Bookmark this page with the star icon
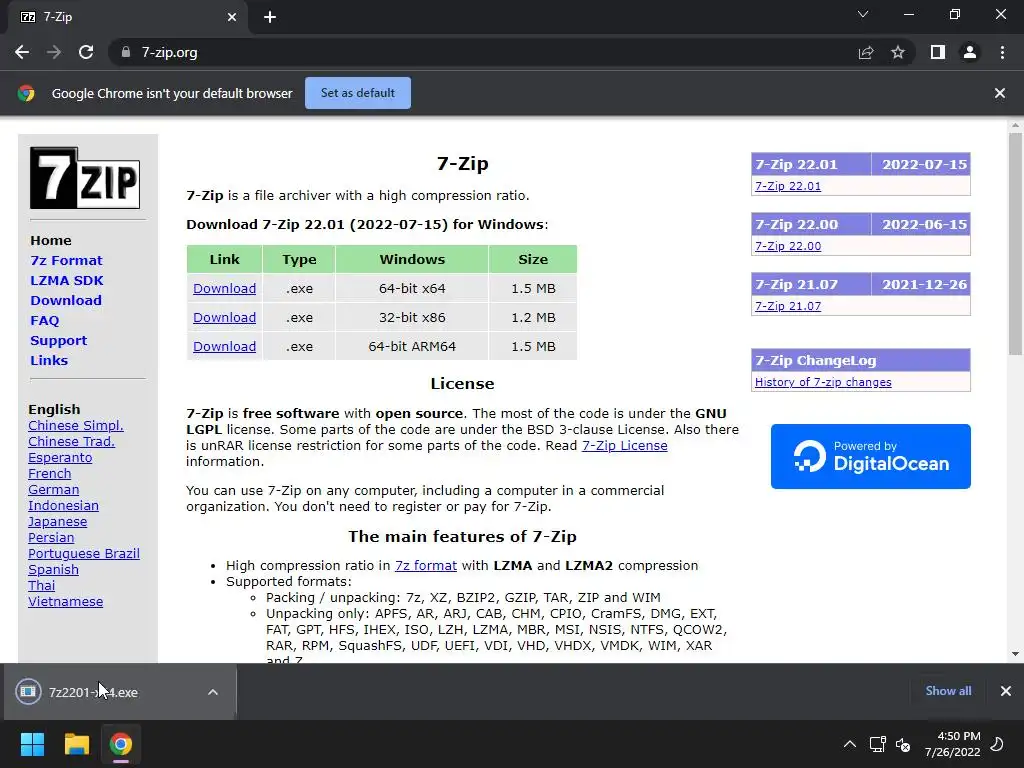This screenshot has height=768, width=1024. 898,52
